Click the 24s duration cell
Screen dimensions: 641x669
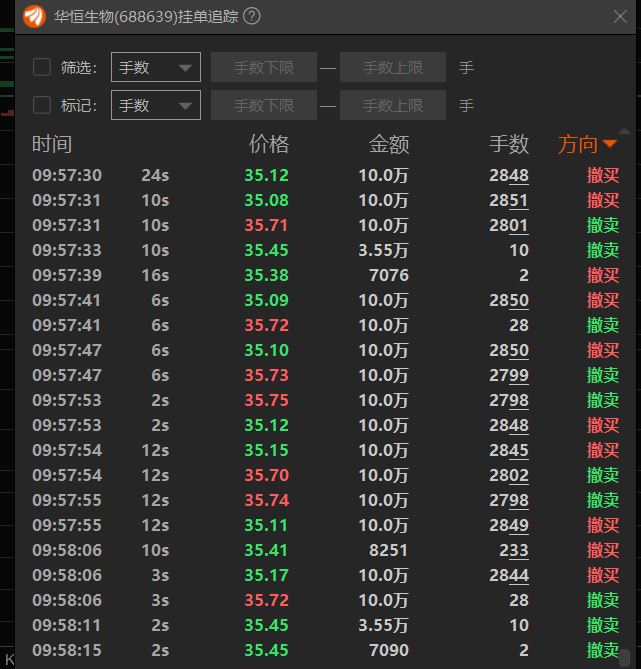point(155,175)
